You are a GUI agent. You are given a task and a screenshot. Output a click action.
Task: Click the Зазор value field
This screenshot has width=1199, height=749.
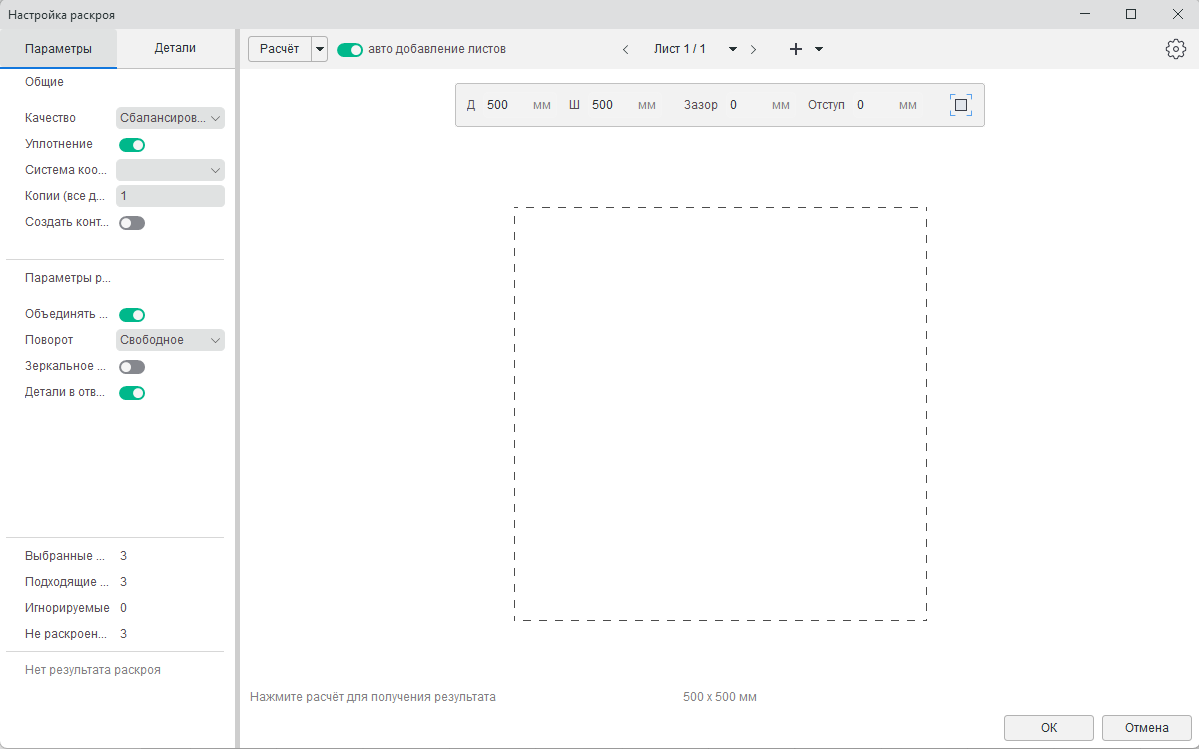tap(747, 105)
